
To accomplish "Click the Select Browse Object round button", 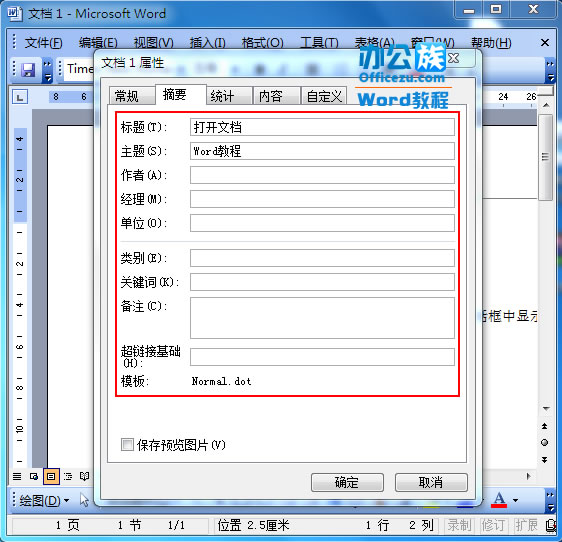I will click(544, 443).
